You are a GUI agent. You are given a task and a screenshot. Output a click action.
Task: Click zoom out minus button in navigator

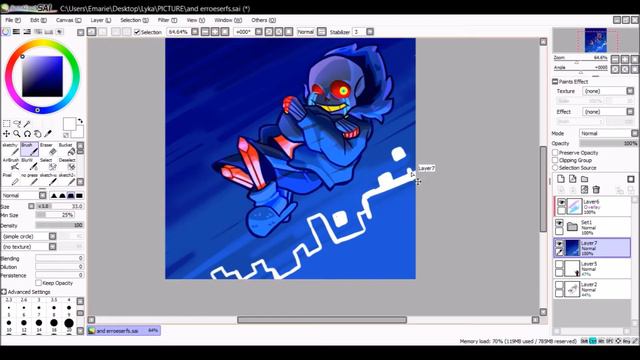(x=615, y=60)
